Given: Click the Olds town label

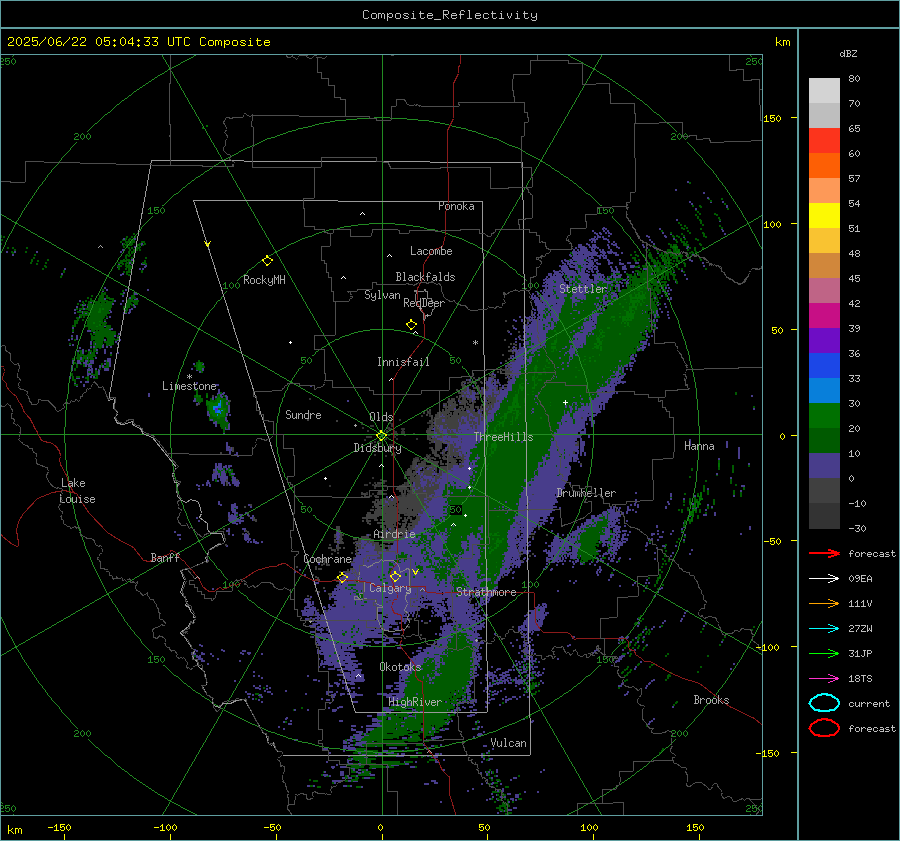Looking at the screenshot, I should [381, 417].
